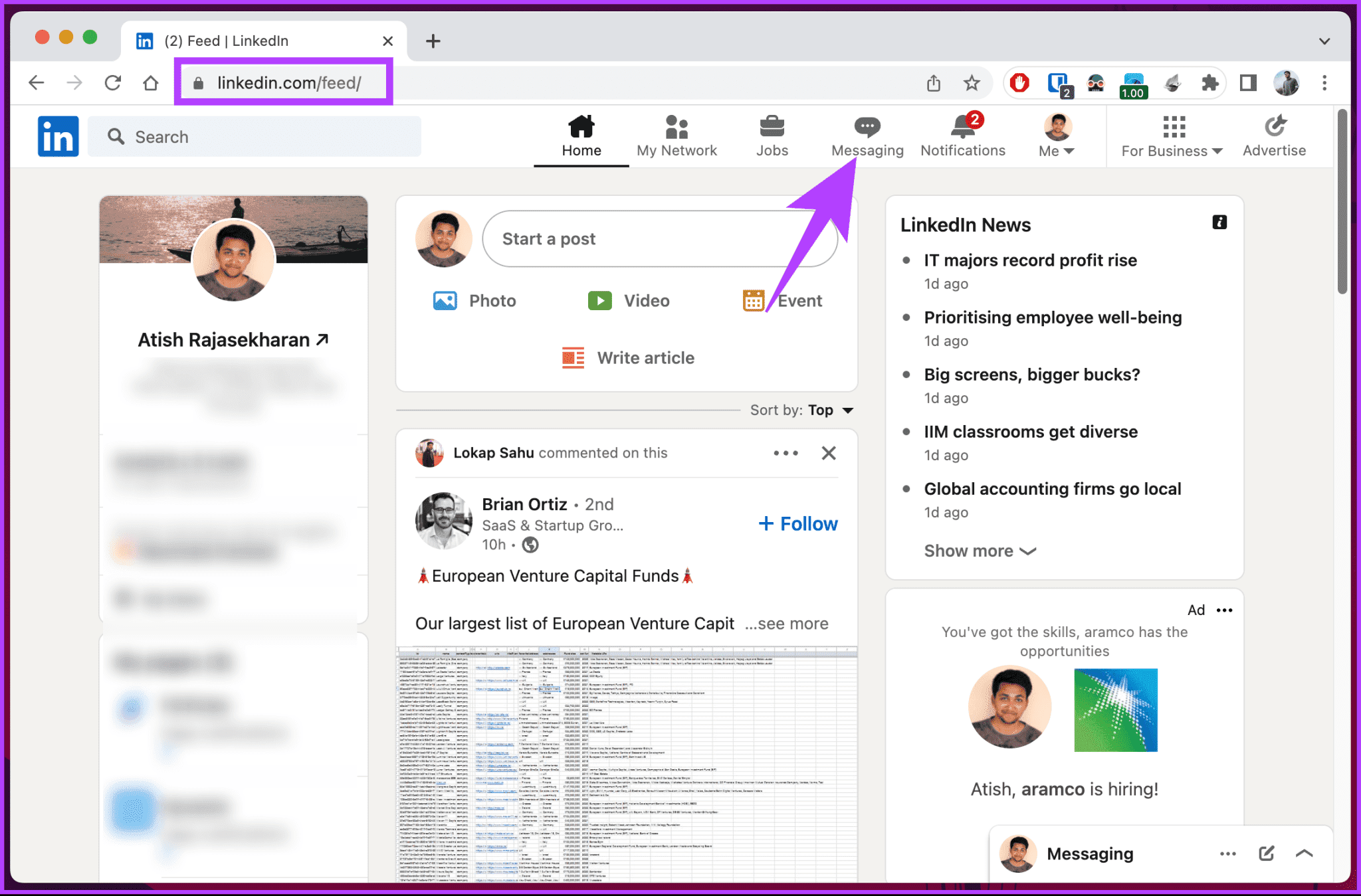Open IIM classrooms get diverse story
Image resolution: width=1361 pixels, height=896 pixels.
tap(1031, 432)
